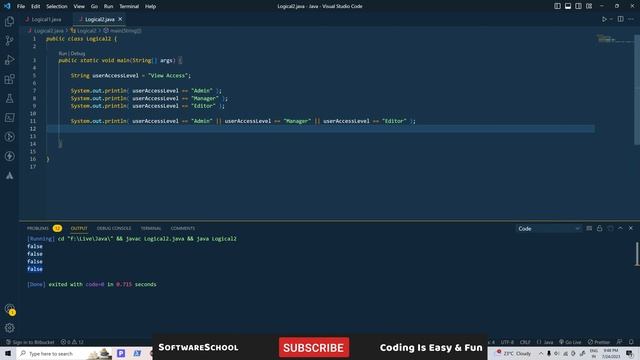Open the View menu
Viewport: 640px width, 360px height.
point(79,6)
